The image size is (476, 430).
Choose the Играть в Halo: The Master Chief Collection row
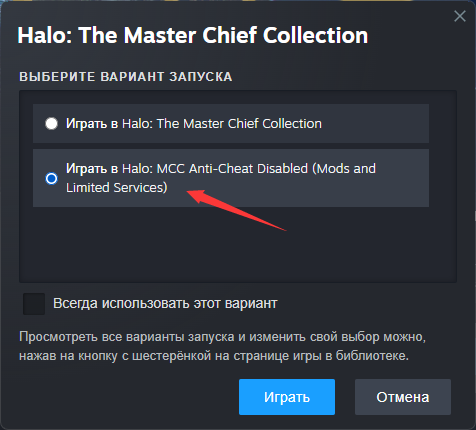[231, 124]
